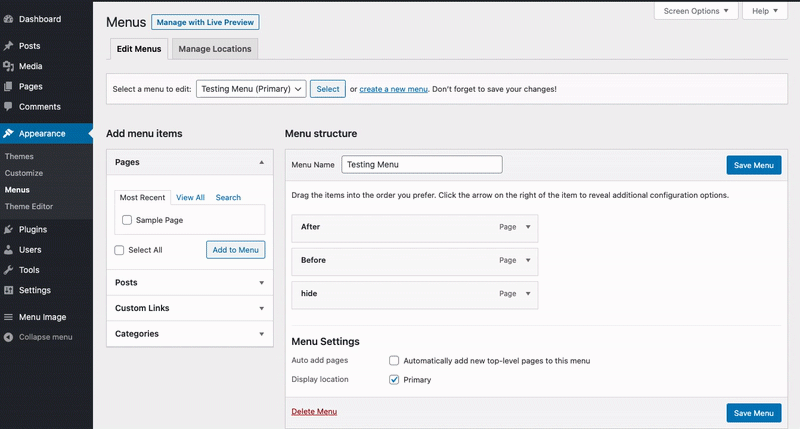
Task: Uncheck the Primary display location
Action: pyautogui.click(x=394, y=380)
